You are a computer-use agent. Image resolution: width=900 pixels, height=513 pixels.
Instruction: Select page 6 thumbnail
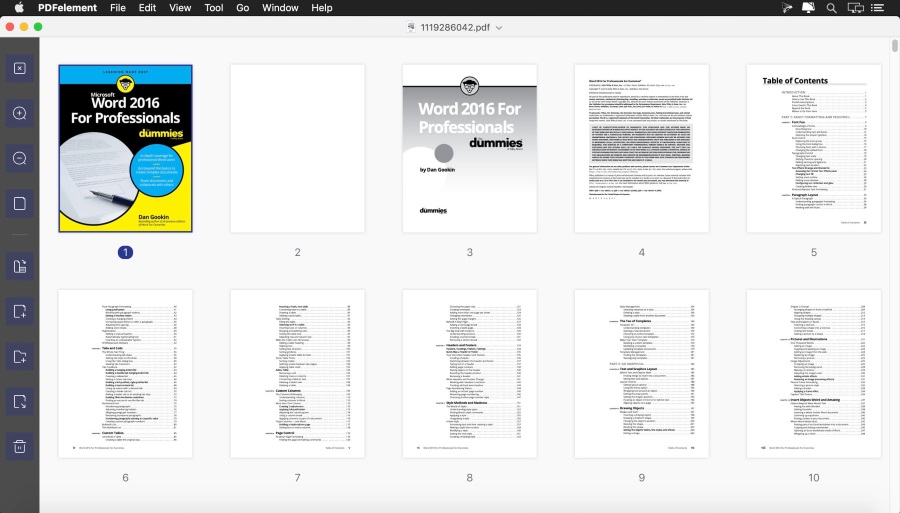click(x=125, y=374)
